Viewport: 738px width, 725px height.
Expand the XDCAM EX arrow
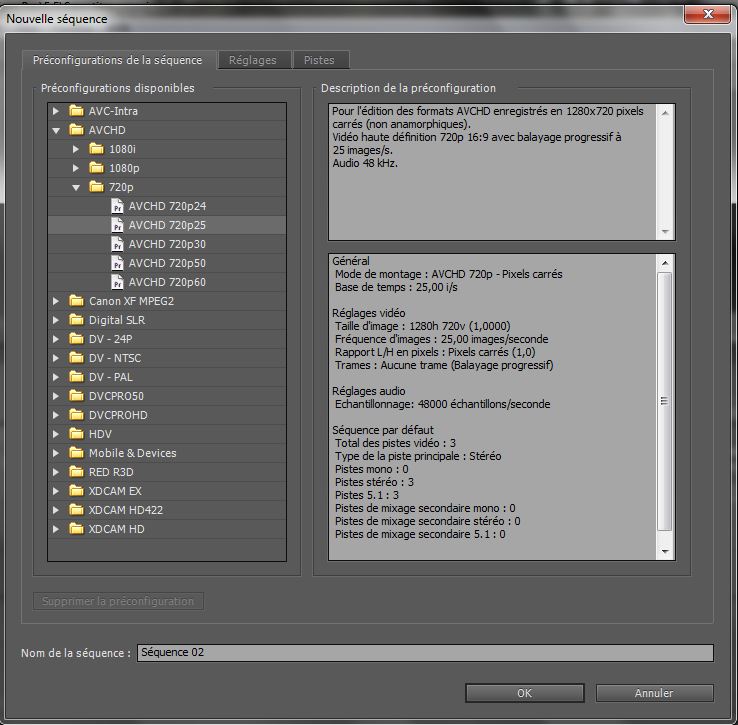coord(56,491)
